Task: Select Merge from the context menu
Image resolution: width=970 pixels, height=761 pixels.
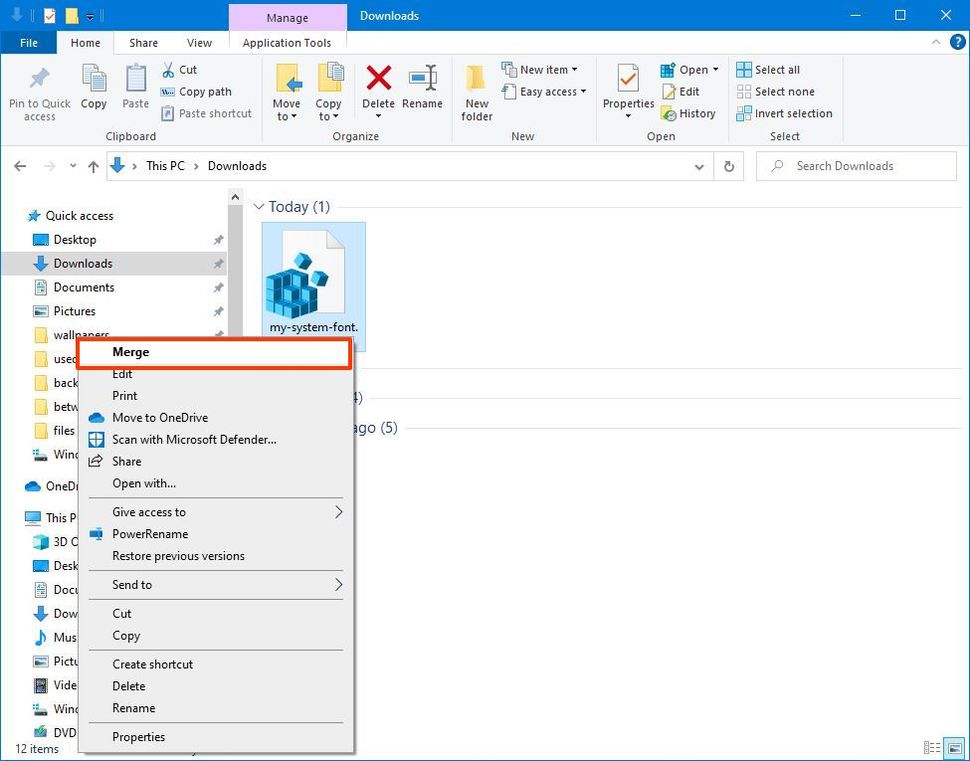Action: click(x=130, y=352)
